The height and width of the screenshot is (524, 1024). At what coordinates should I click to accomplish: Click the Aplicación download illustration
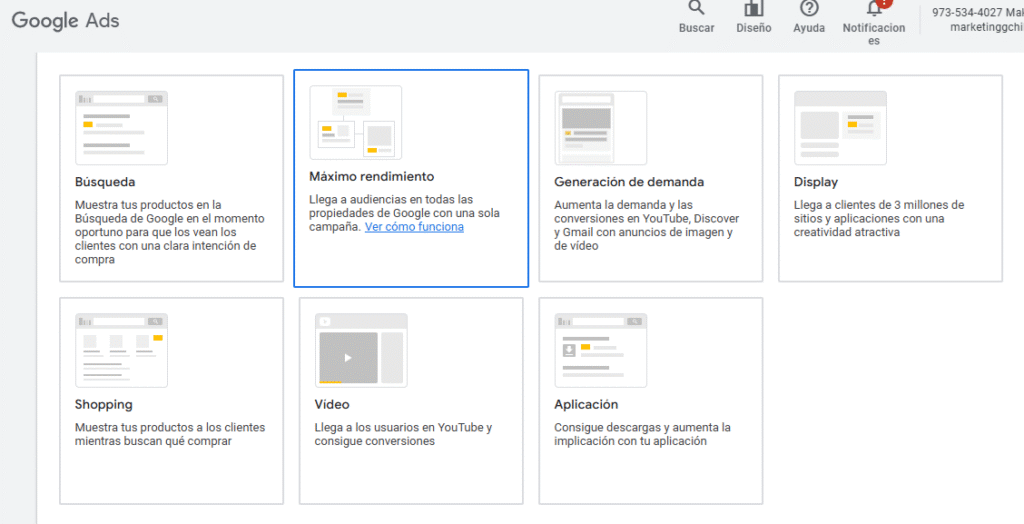pyautogui.click(x=600, y=349)
